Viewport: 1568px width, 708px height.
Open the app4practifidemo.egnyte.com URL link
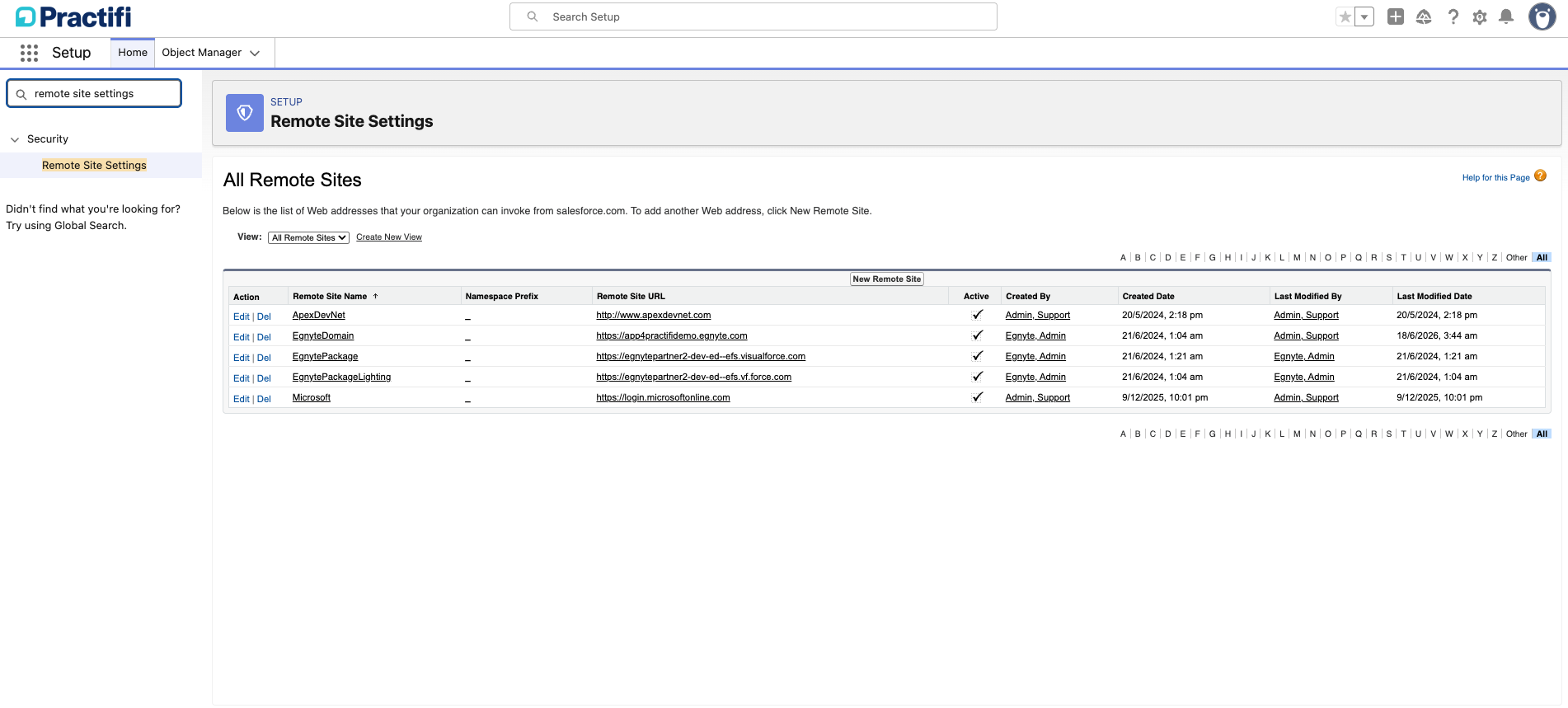[x=672, y=335]
